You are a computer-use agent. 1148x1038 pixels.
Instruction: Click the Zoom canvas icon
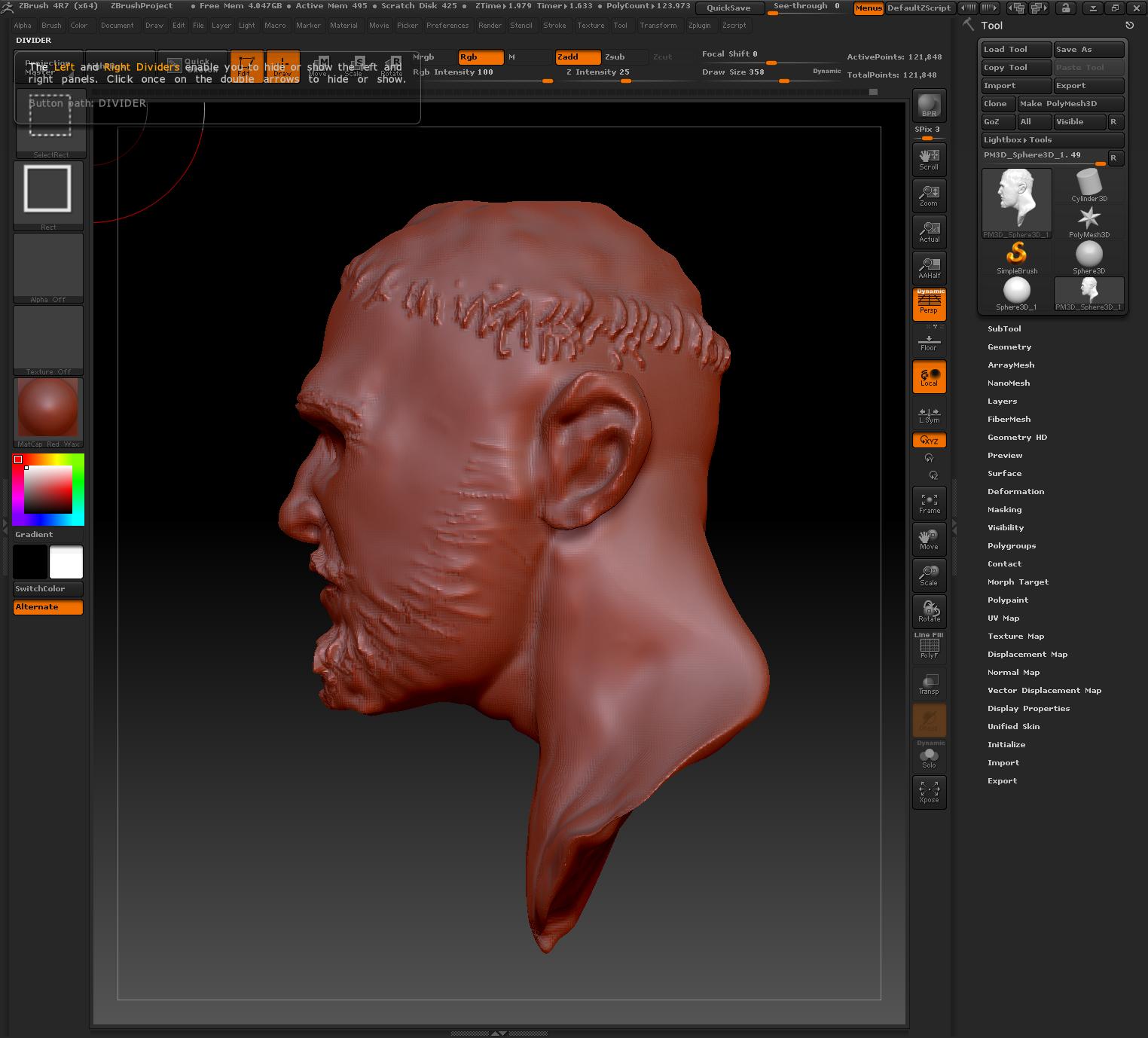click(929, 194)
